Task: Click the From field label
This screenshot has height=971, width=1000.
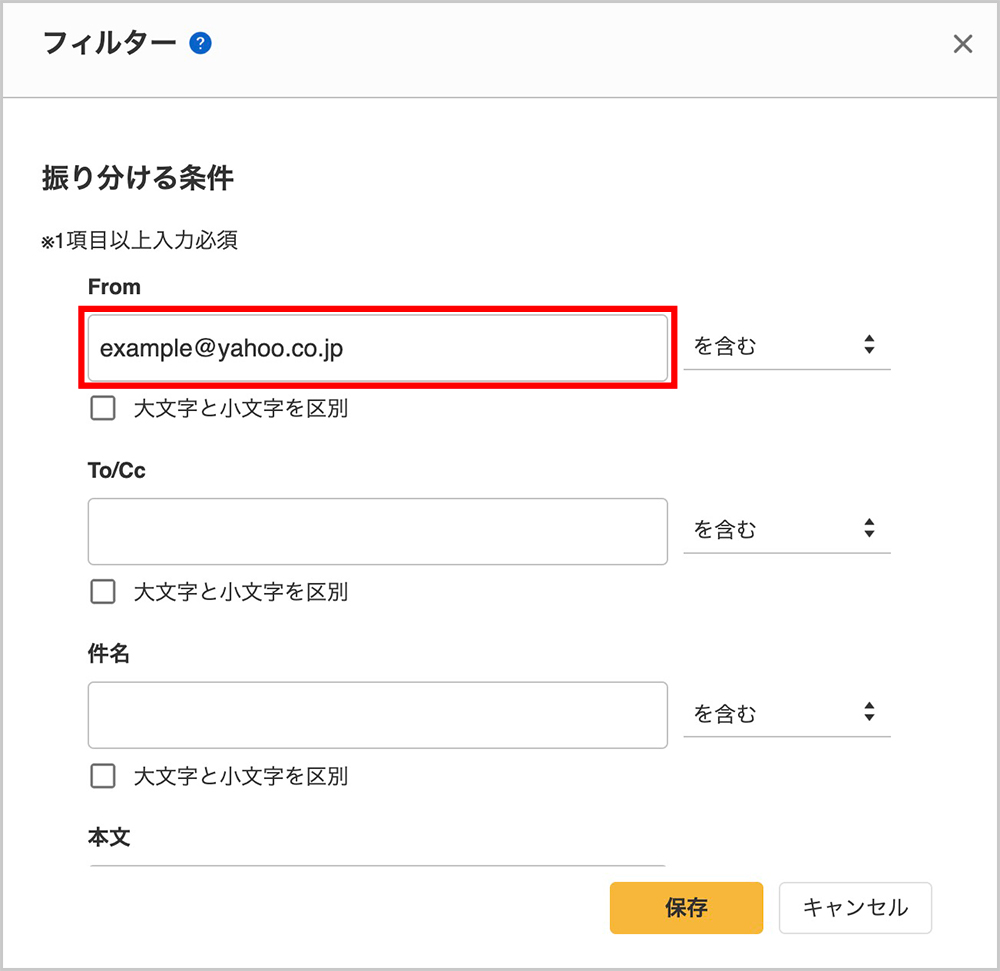Action: (x=114, y=287)
